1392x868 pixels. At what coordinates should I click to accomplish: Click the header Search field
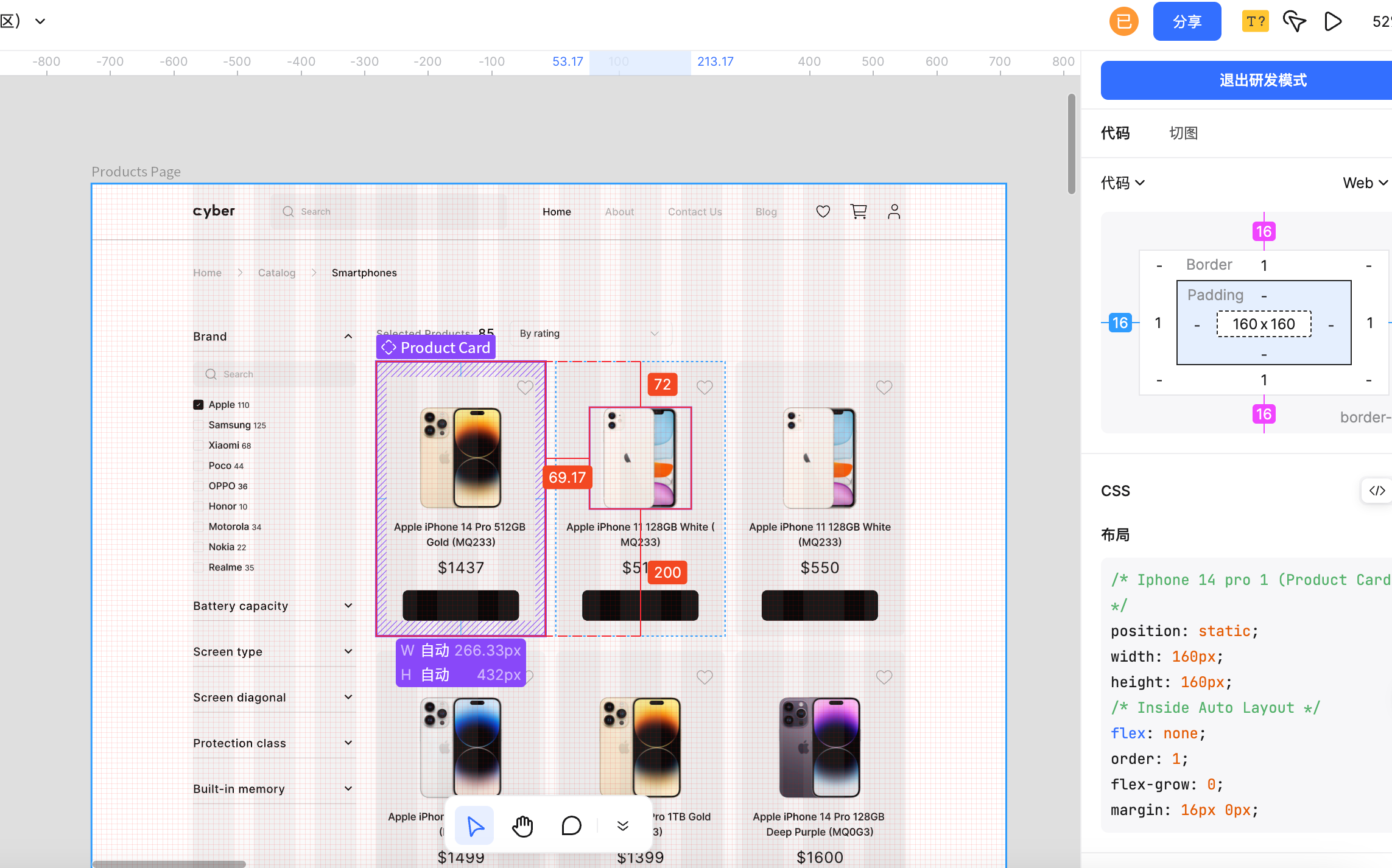pos(388,211)
